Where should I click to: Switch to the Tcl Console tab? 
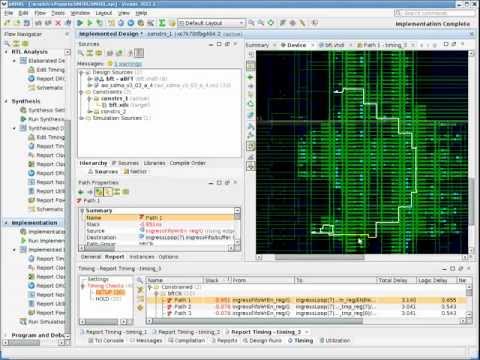tap(106, 341)
